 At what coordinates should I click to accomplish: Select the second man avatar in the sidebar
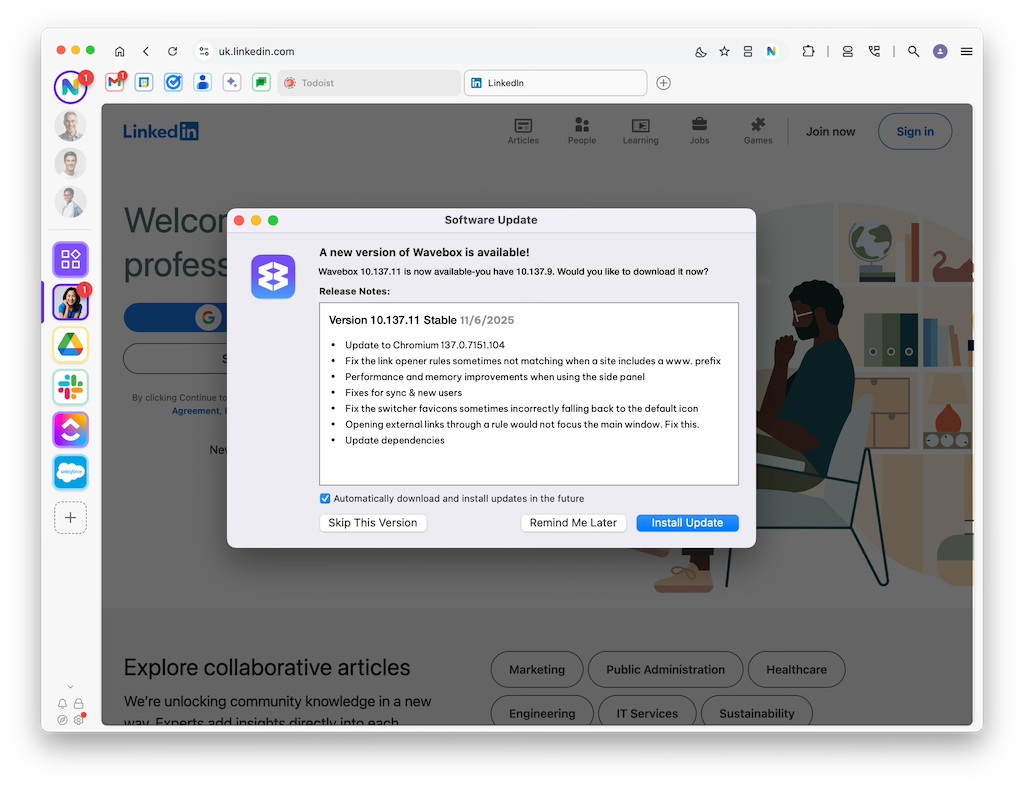71,164
